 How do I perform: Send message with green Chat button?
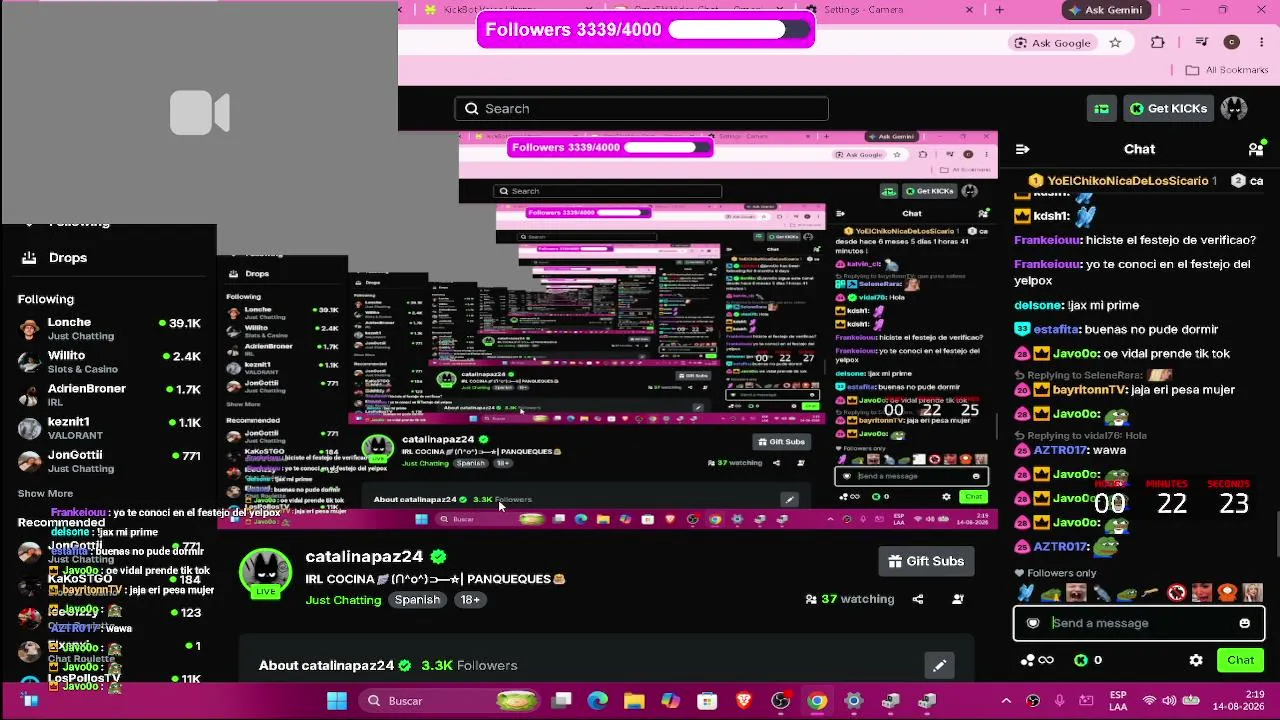click(1241, 660)
